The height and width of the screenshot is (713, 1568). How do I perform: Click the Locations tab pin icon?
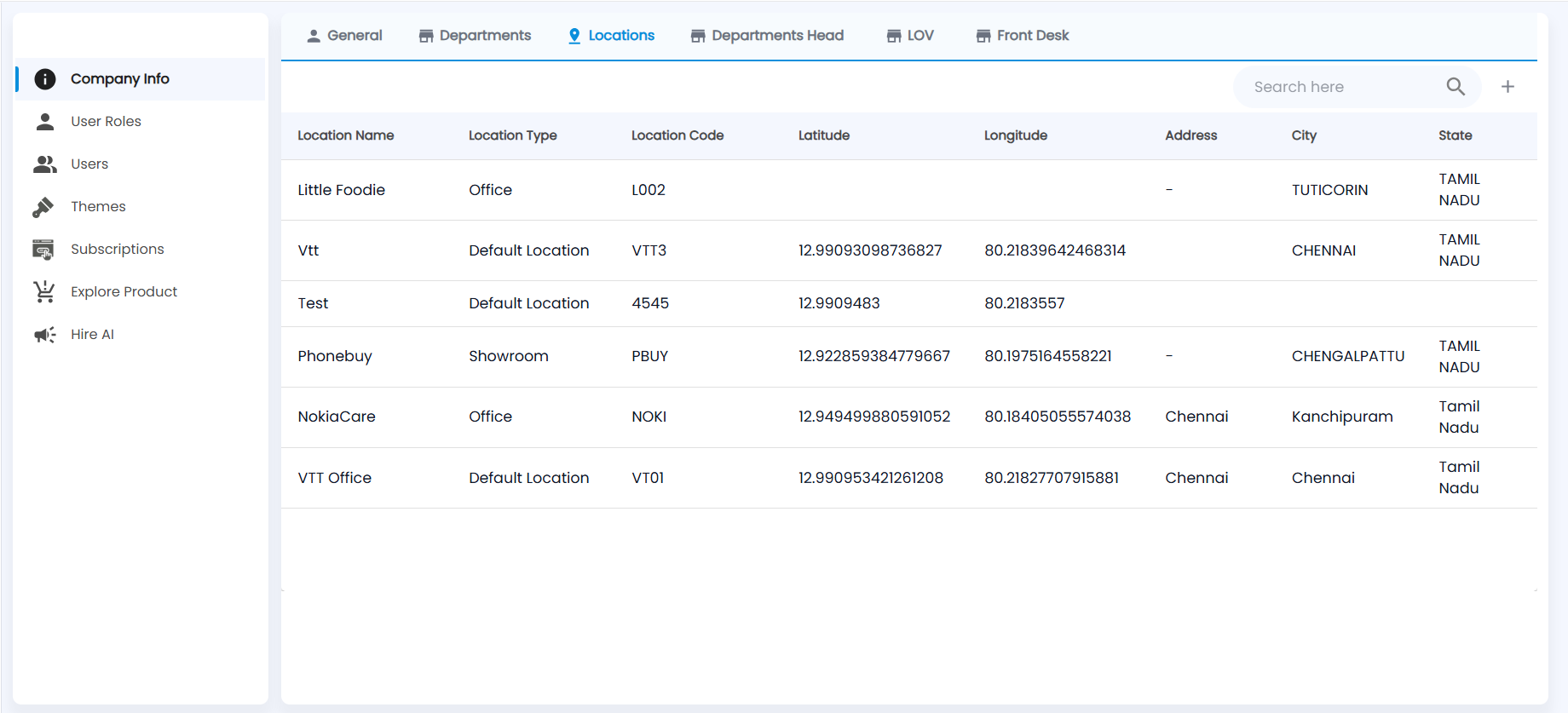coord(574,36)
